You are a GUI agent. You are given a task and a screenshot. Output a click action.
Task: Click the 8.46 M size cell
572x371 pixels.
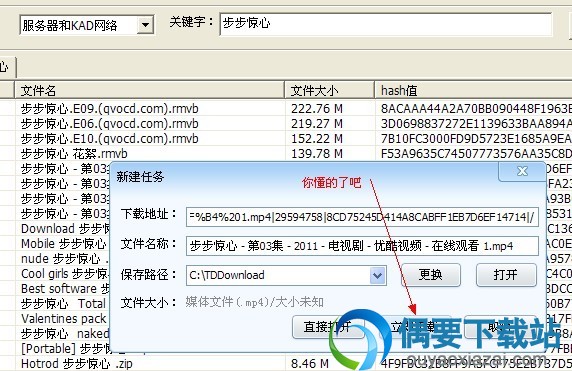[x=310, y=364]
